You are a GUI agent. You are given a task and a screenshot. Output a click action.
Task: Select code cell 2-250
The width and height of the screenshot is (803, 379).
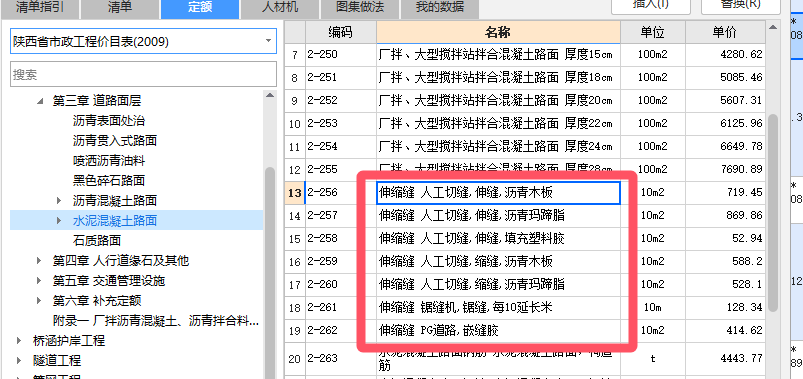(341, 55)
